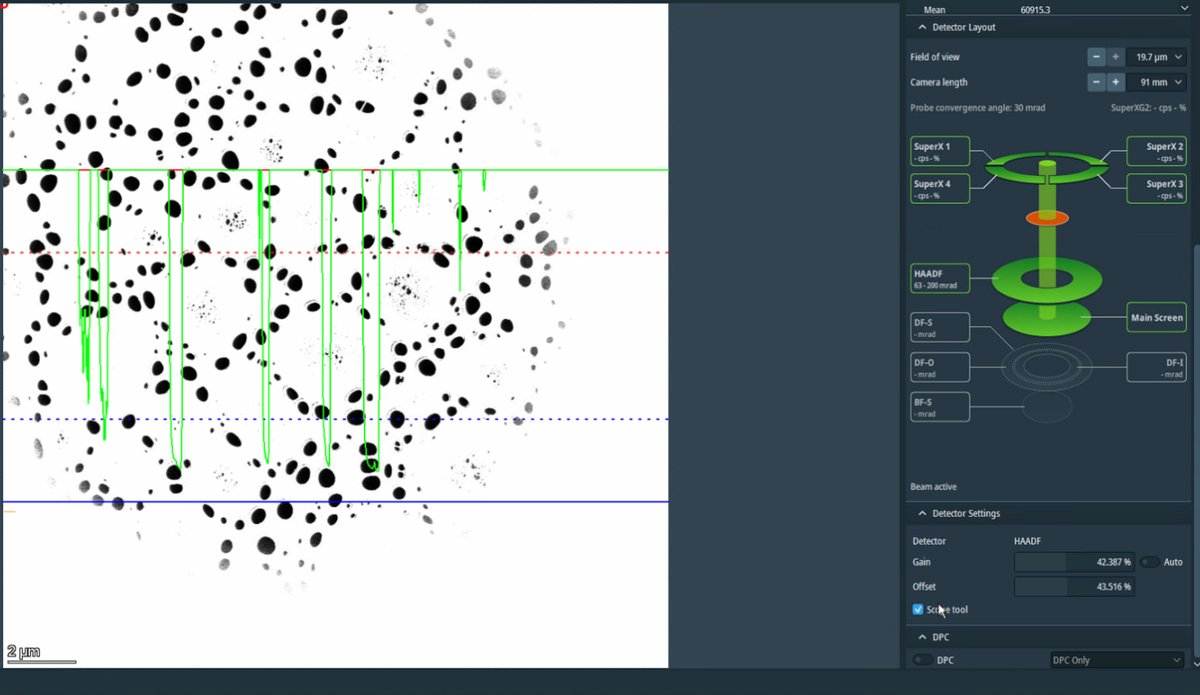Viewport: 1200px width, 695px height.
Task: Select the SuperX 3 detector
Action: 1156,188
